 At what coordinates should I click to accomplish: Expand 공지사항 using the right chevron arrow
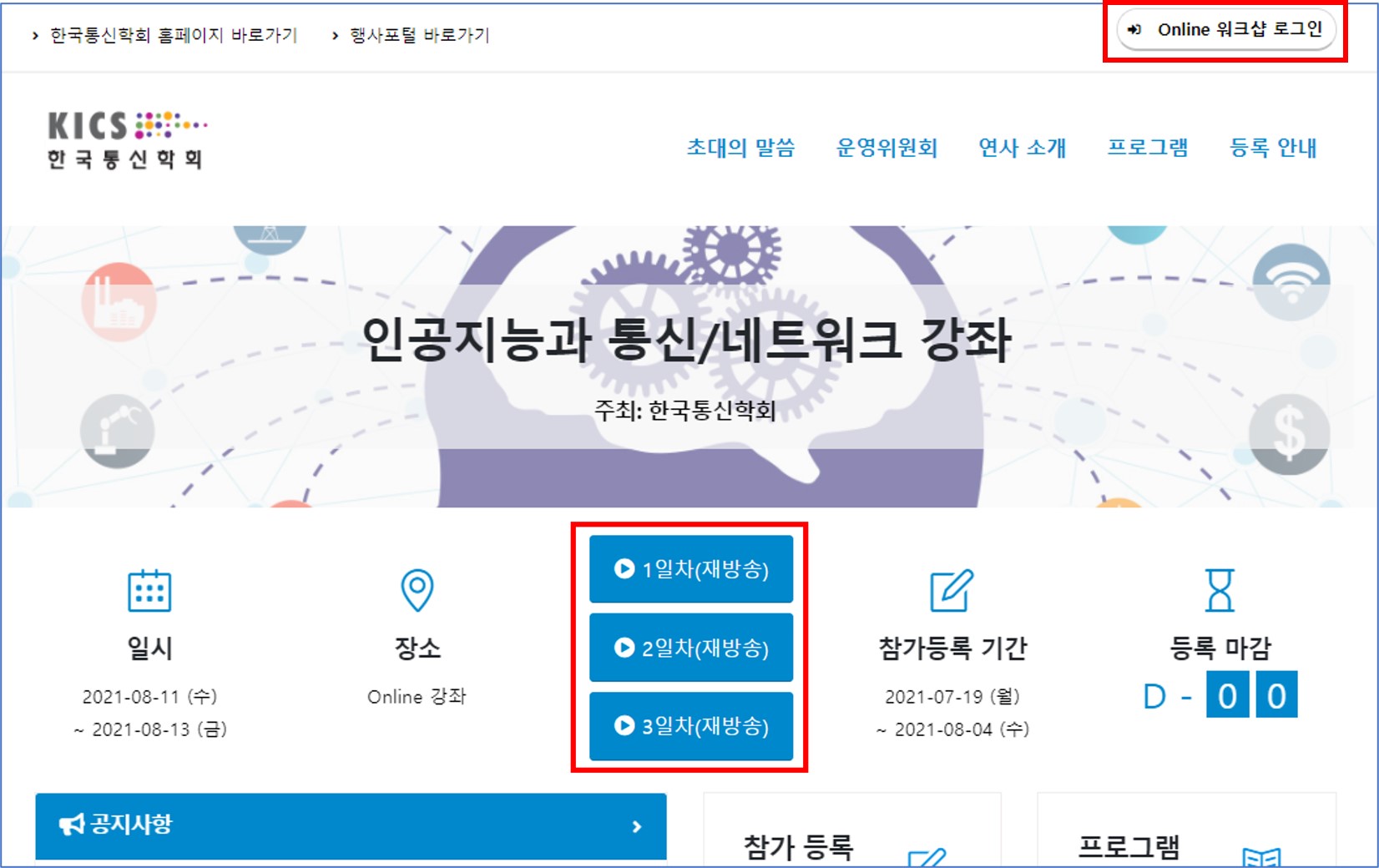pos(637,826)
